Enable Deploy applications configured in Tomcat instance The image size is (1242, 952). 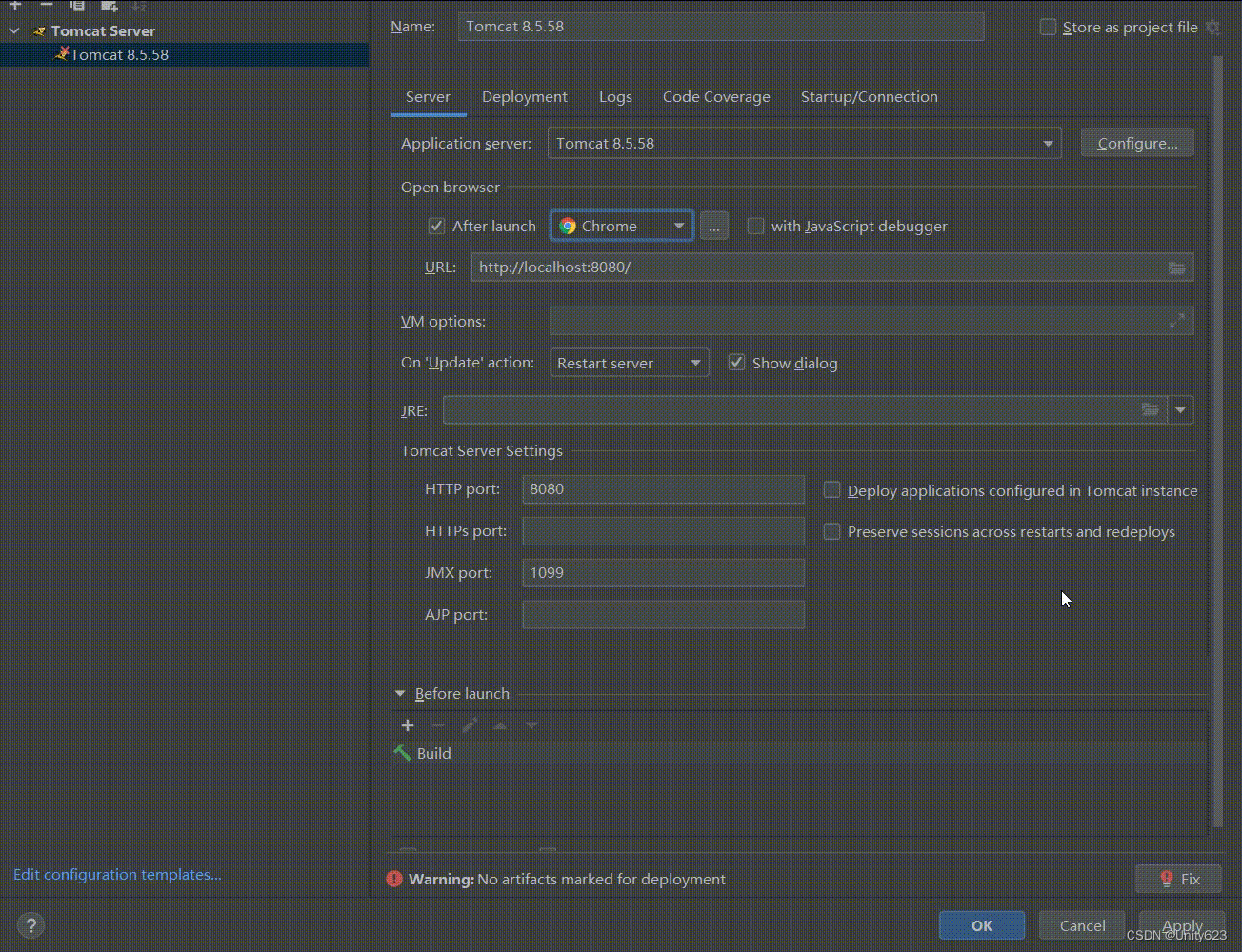(831, 489)
